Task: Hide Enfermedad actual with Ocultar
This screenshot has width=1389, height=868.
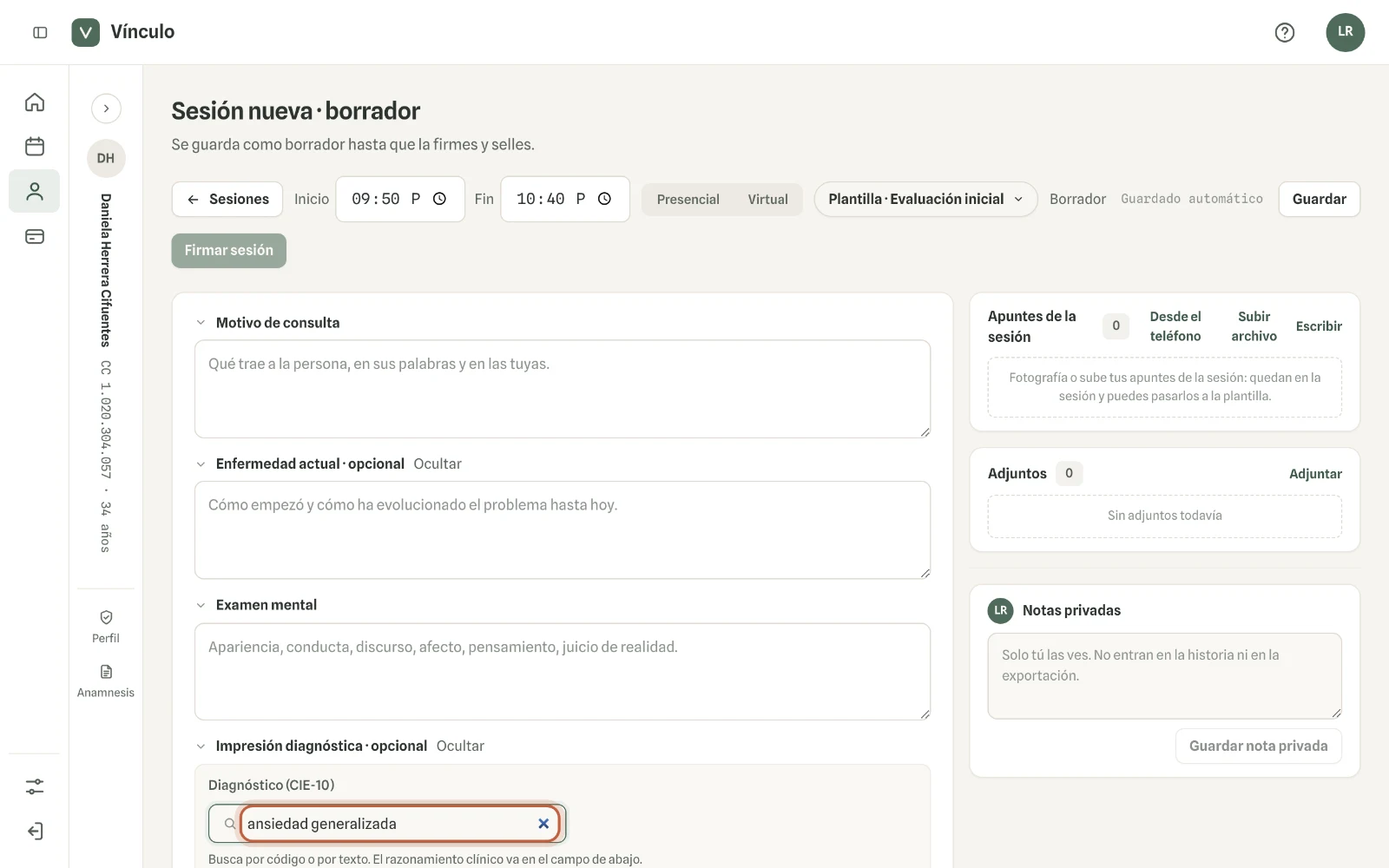Action: [x=438, y=464]
